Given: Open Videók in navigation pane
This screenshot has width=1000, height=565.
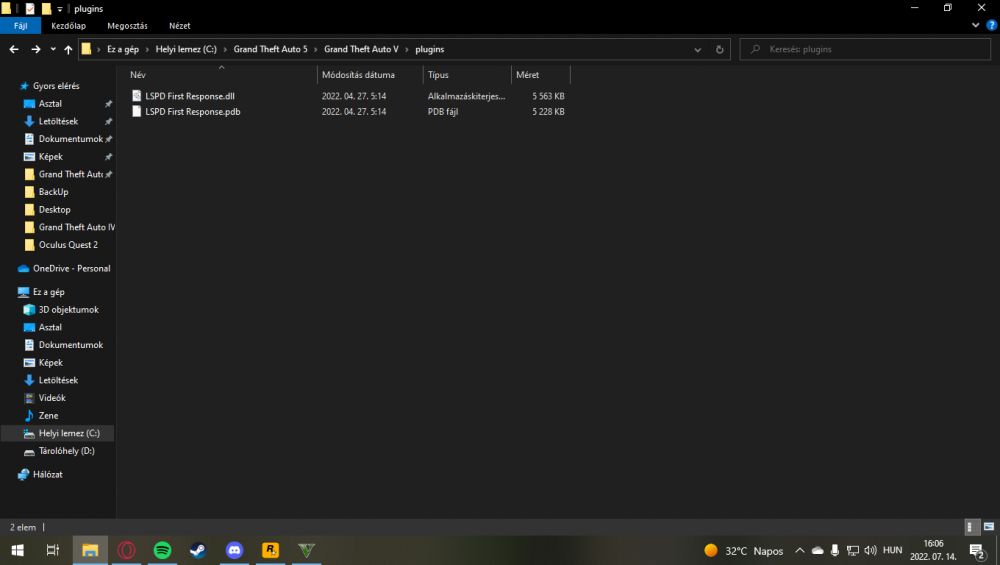Looking at the screenshot, I should point(52,398).
